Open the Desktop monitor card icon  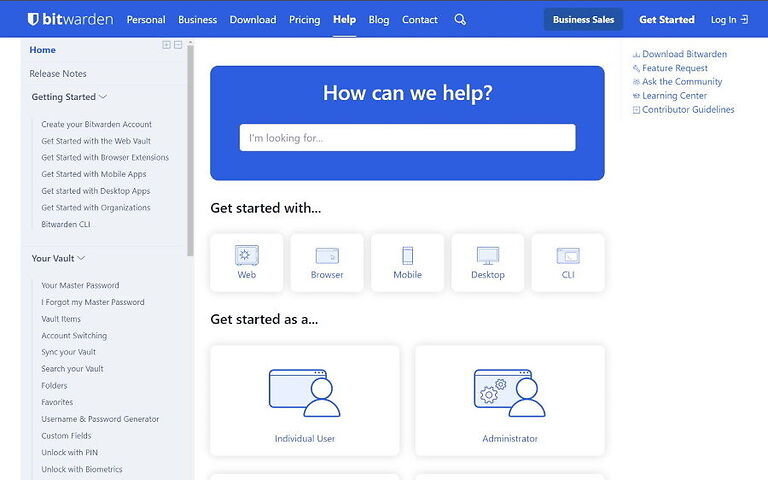click(488, 256)
